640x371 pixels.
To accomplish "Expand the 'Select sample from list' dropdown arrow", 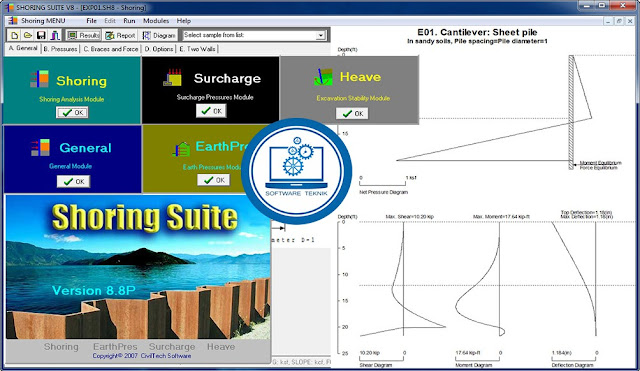I will (x=320, y=36).
